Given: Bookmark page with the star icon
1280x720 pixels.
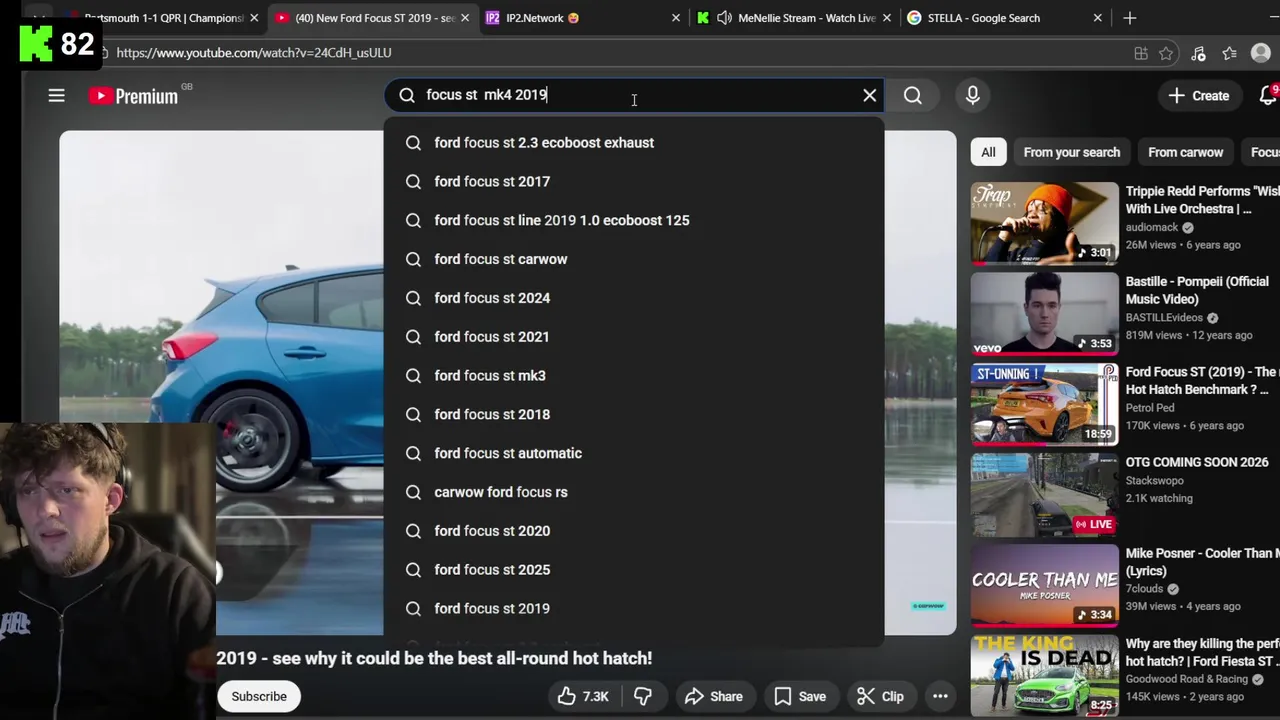Looking at the screenshot, I should 1166,53.
